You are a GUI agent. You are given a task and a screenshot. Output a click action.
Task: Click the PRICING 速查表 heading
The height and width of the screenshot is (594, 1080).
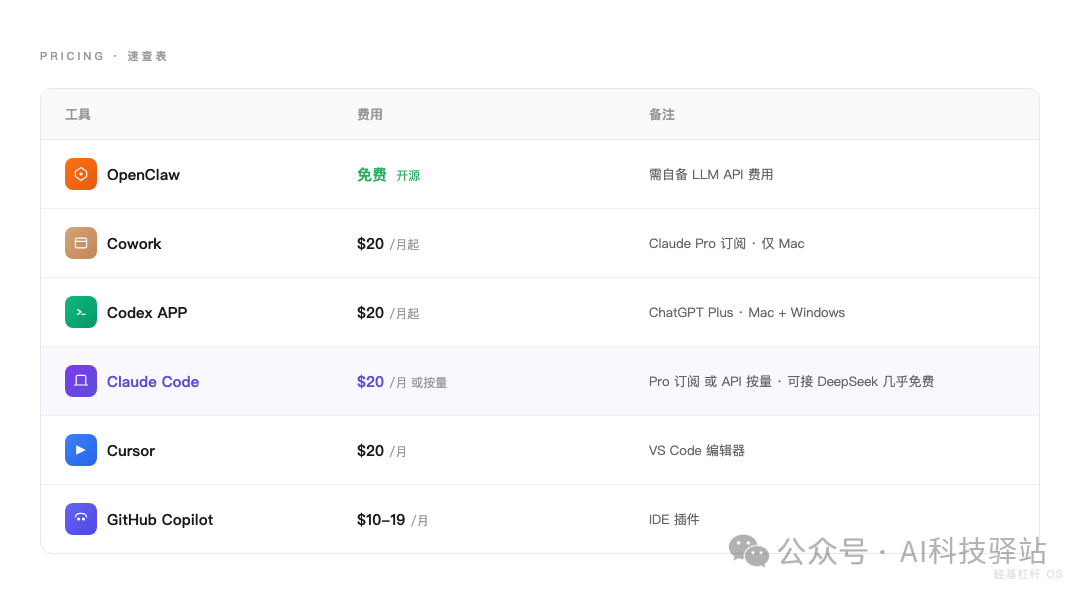[104, 56]
